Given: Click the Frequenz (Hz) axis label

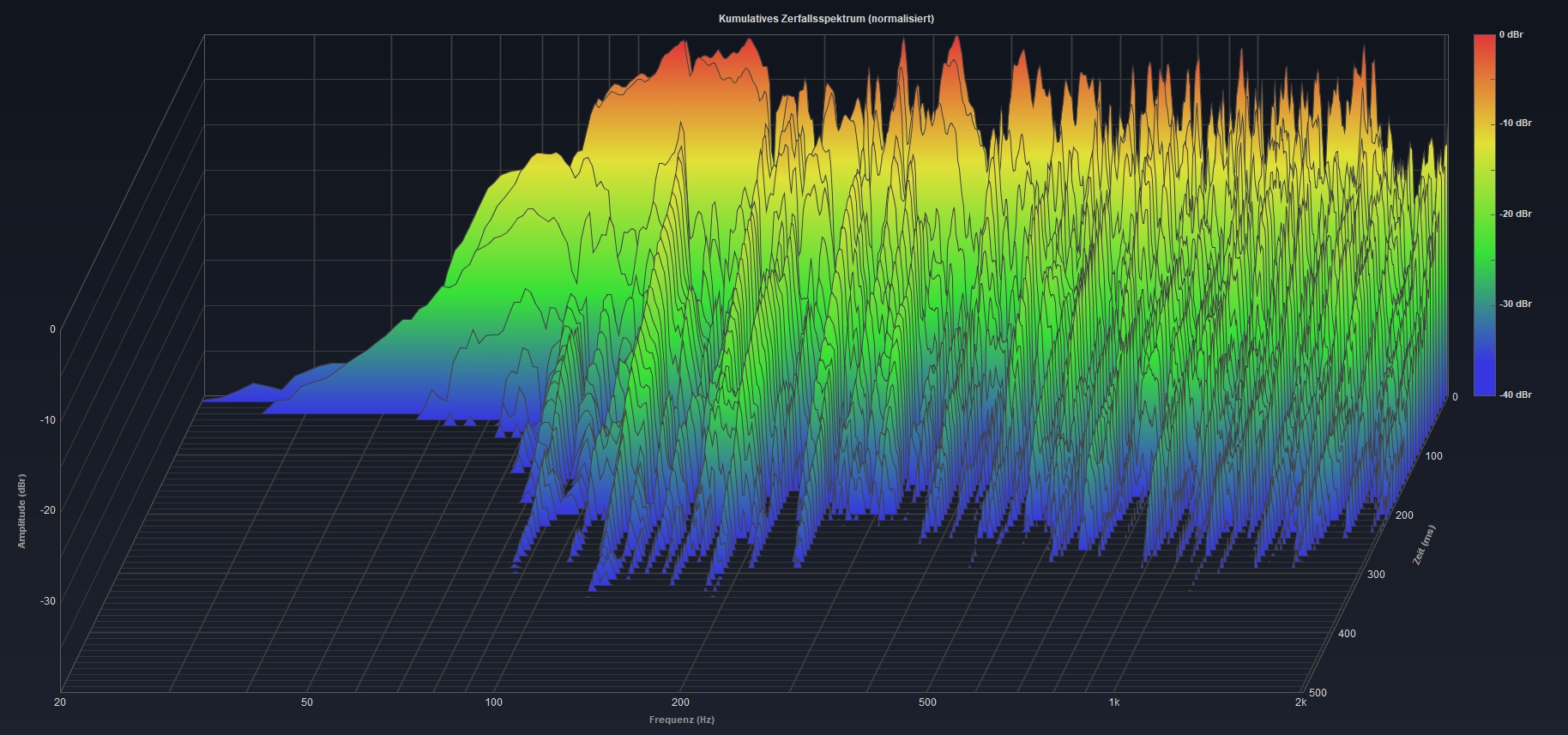Looking at the screenshot, I should coord(681,720).
